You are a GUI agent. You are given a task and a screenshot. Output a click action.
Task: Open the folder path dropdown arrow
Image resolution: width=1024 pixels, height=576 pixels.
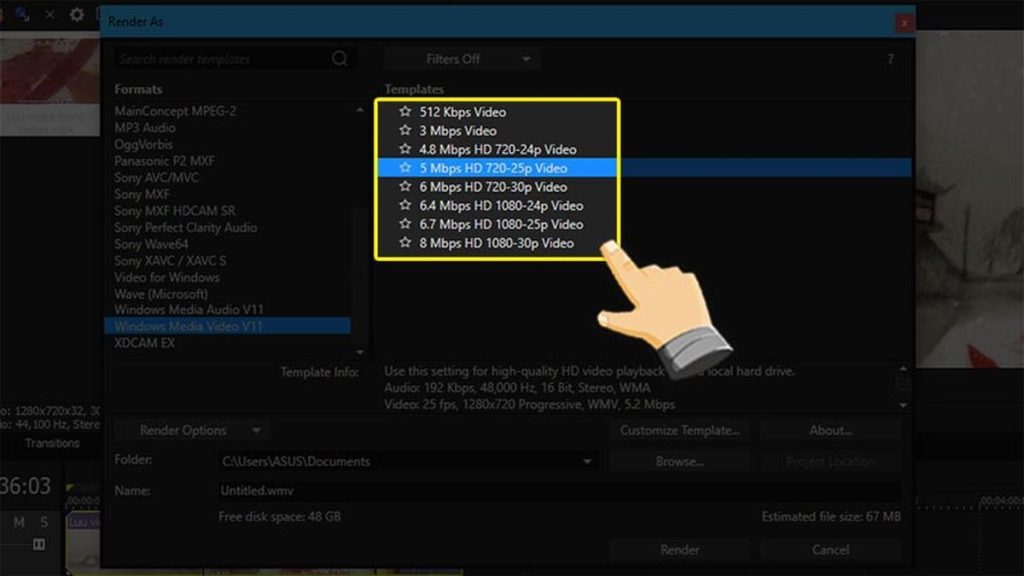coord(588,461)
